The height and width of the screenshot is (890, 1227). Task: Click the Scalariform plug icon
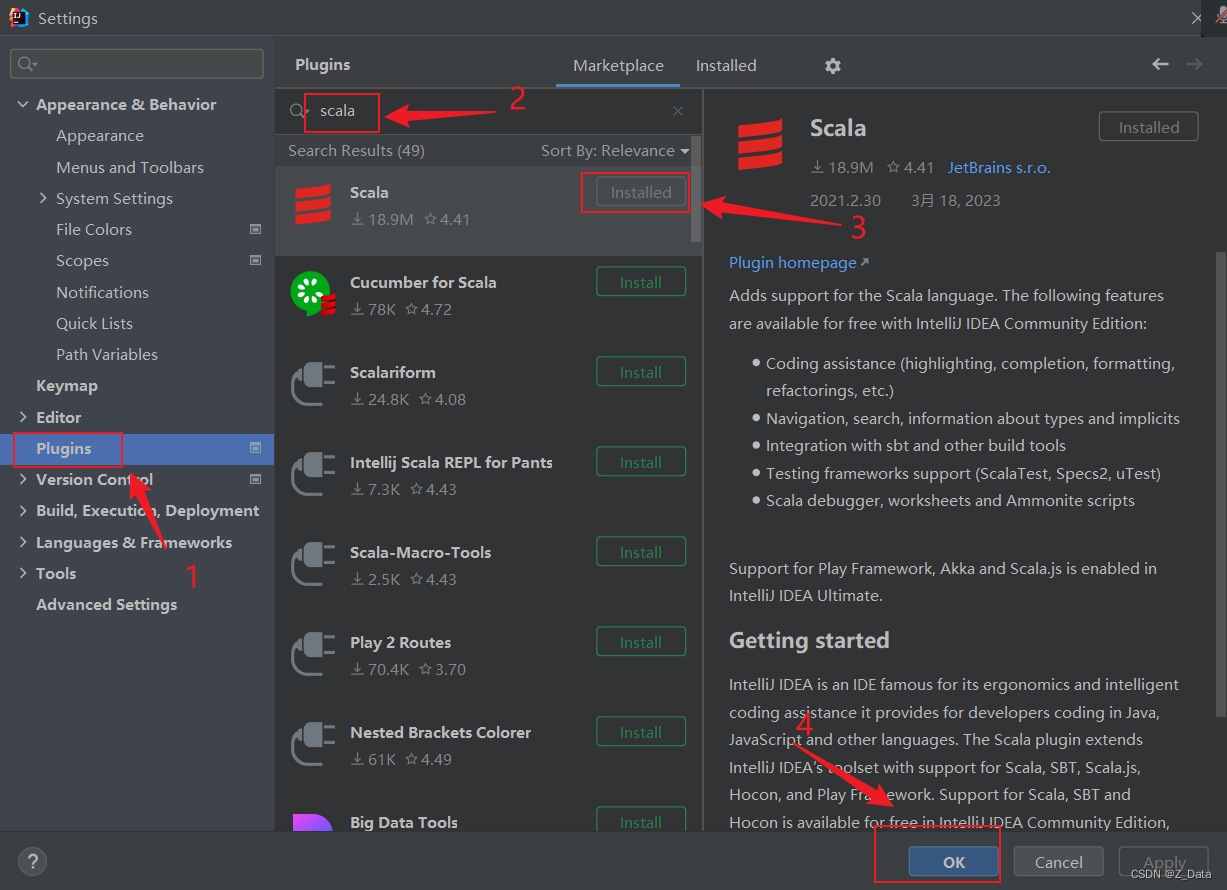click(312, 385)
